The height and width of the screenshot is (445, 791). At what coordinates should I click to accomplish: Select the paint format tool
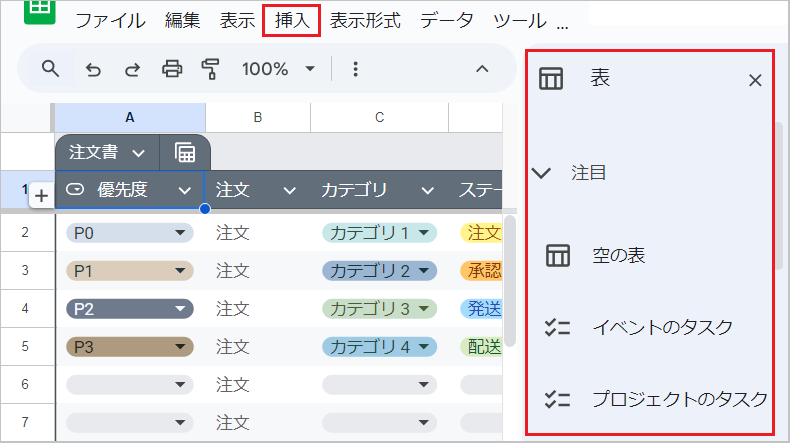click(x=210, y=69)
